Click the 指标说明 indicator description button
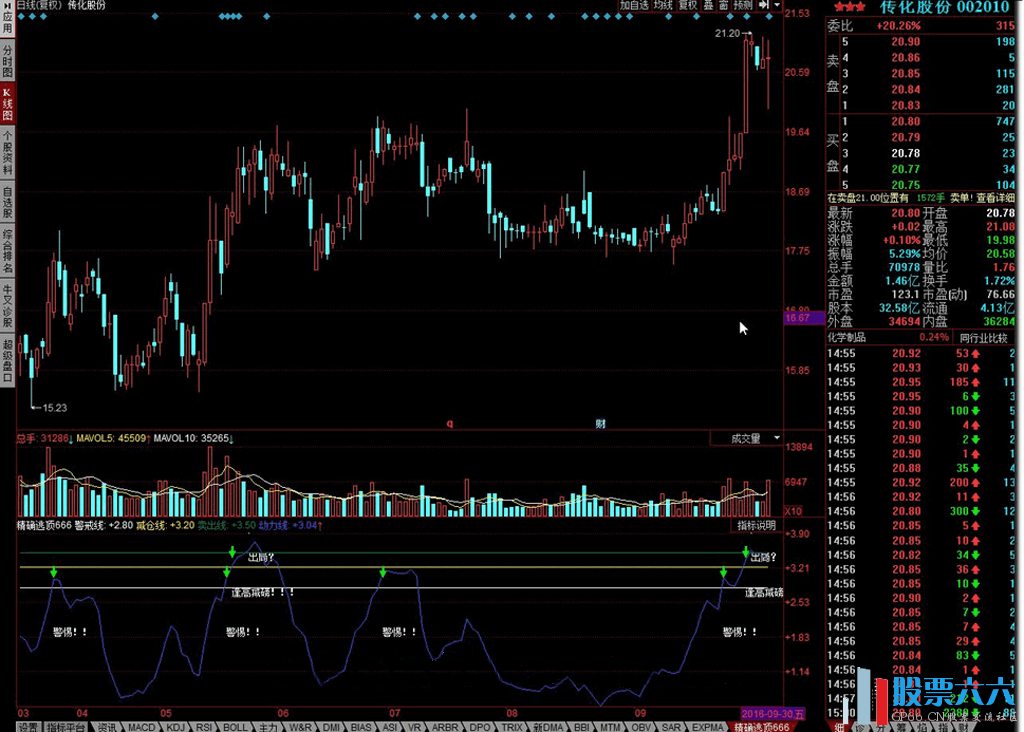The height and width of the screenshot is (732, 1024). [756, 525]
